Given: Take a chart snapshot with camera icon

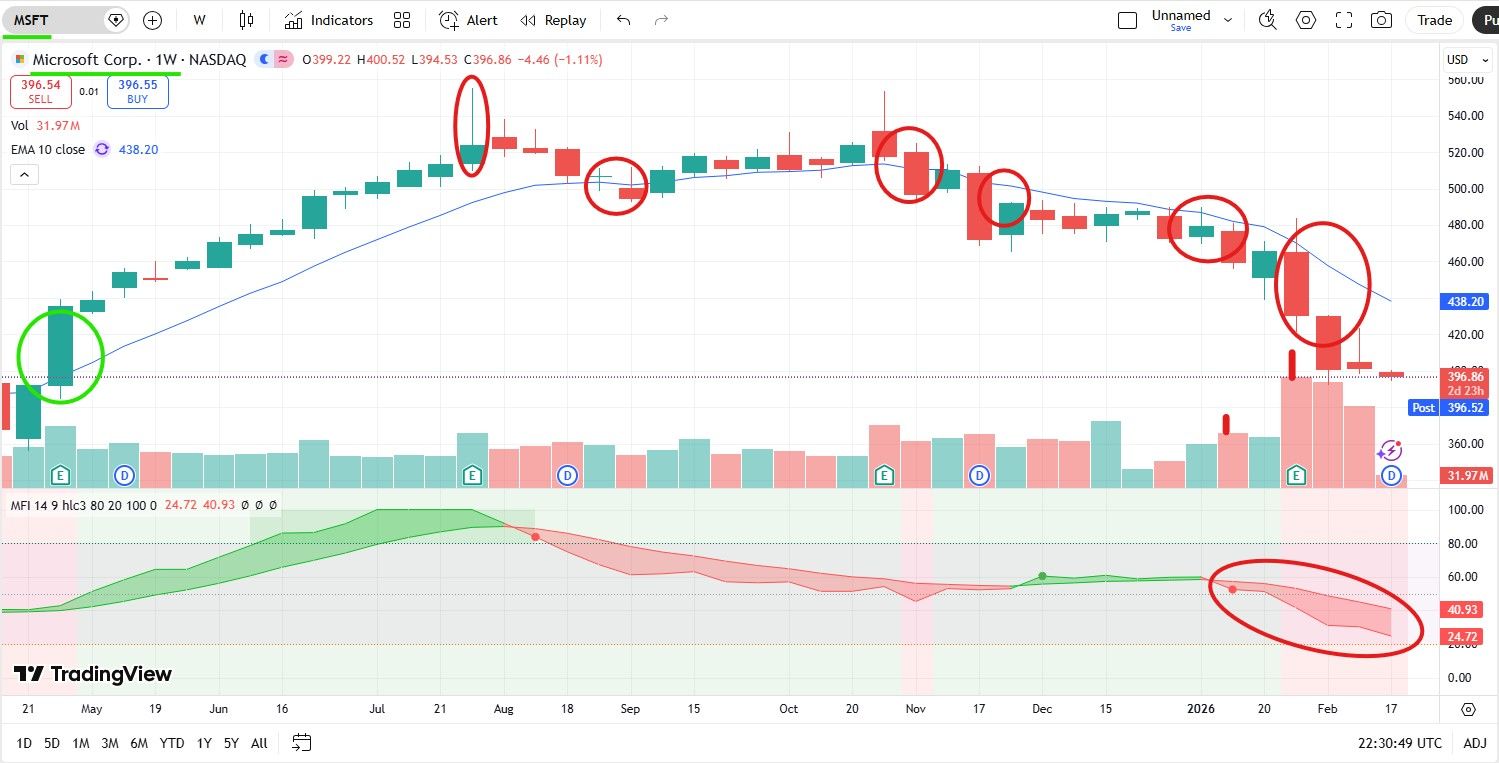Looking at the screenshot, I should tap(1381, 20).
